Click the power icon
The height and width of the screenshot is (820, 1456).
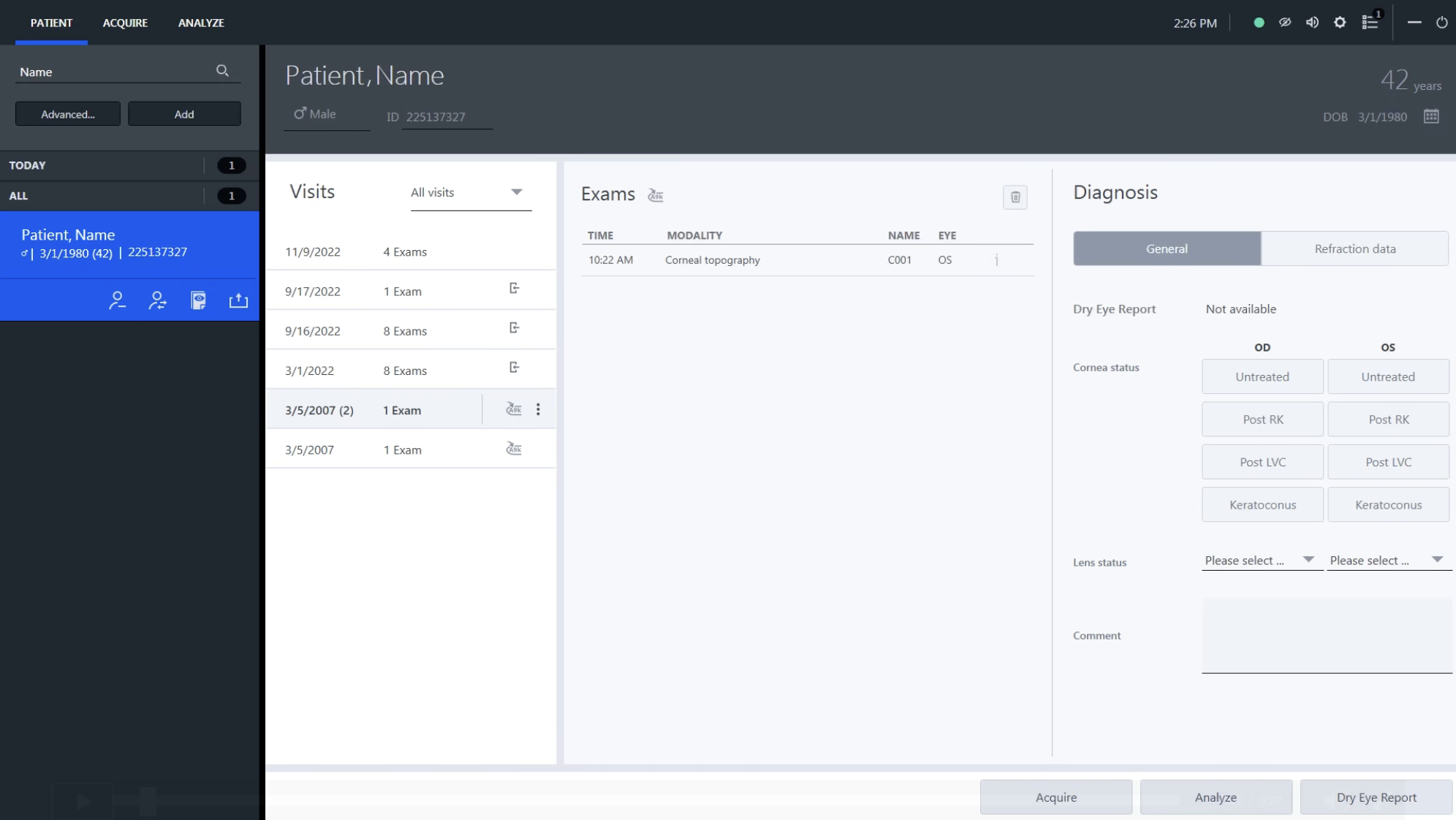coord(1441,23)
